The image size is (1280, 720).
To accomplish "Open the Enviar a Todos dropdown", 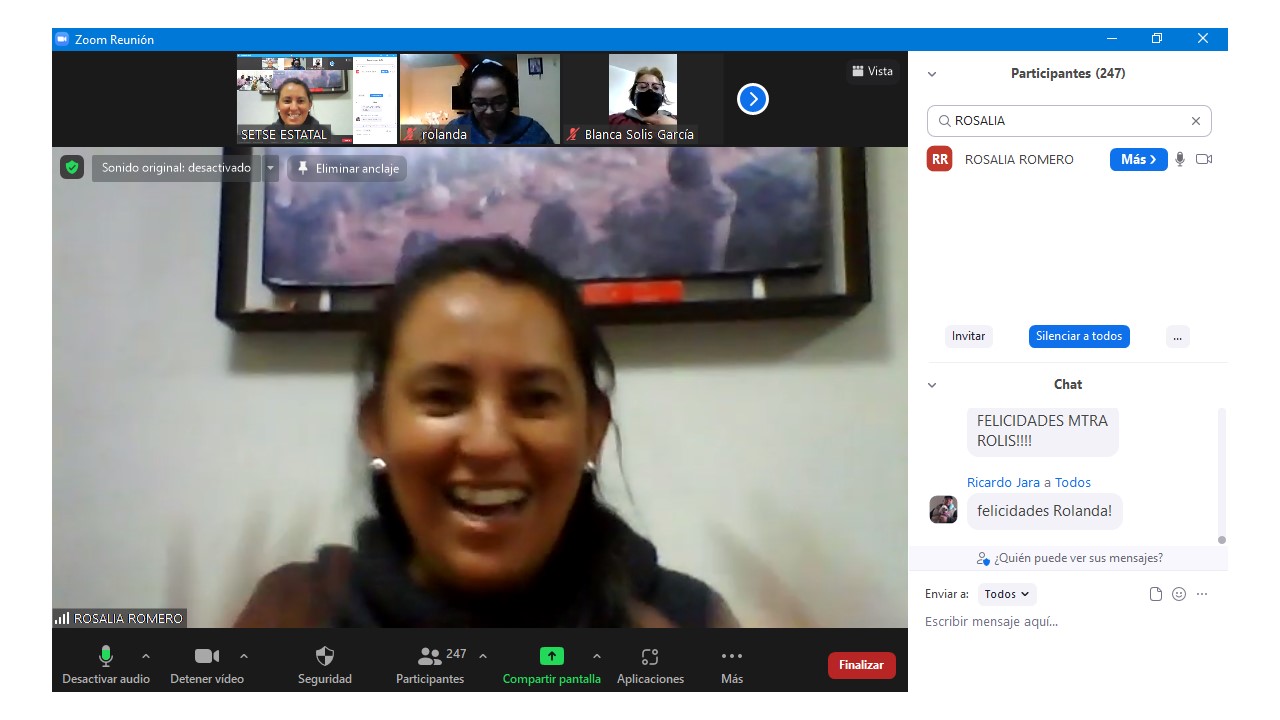I will [x=1007, y=594].
